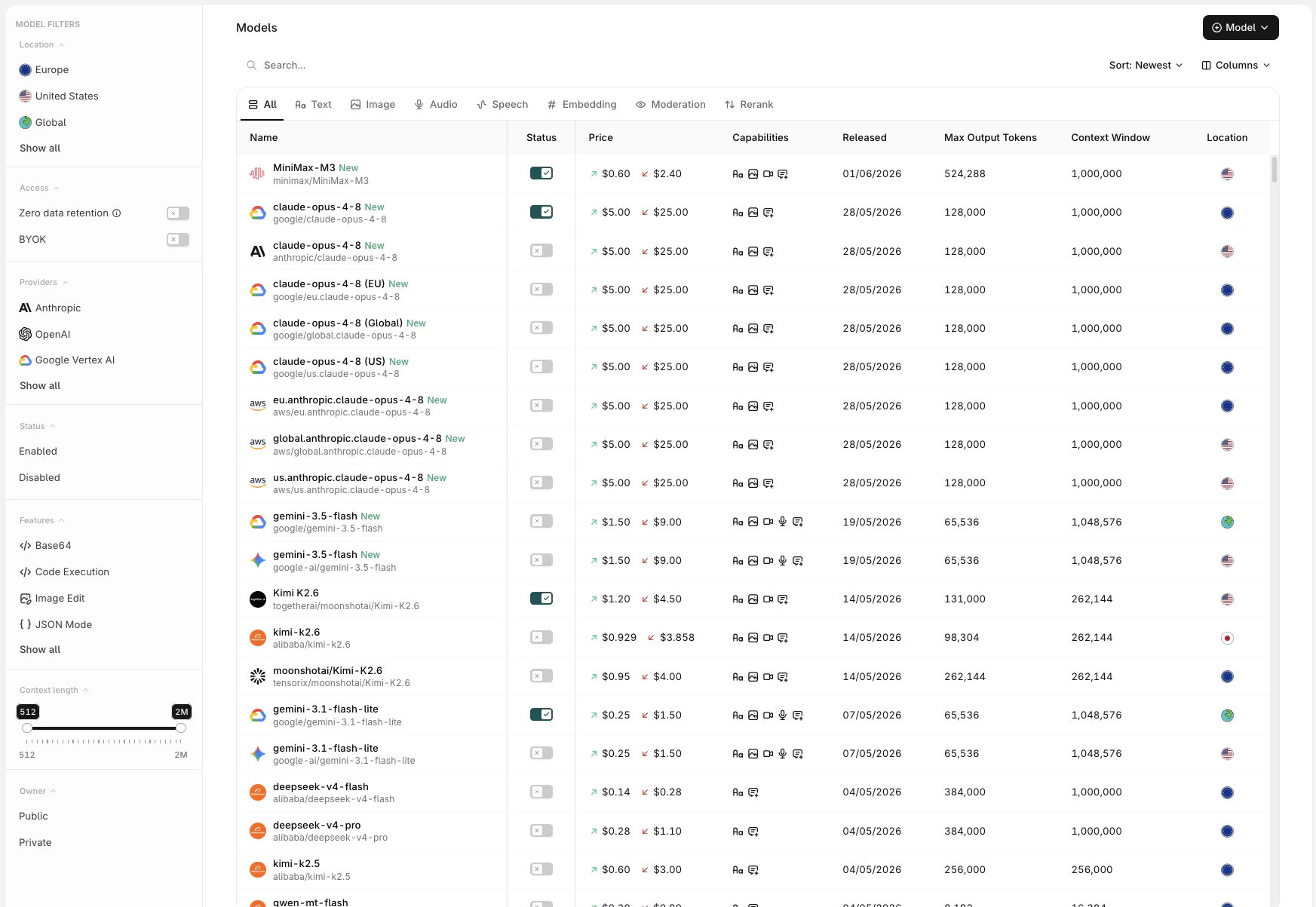Open the Columns dropdown
Image resolution: width=1316 pixels, height=907 pixels.
[1236, 66]
